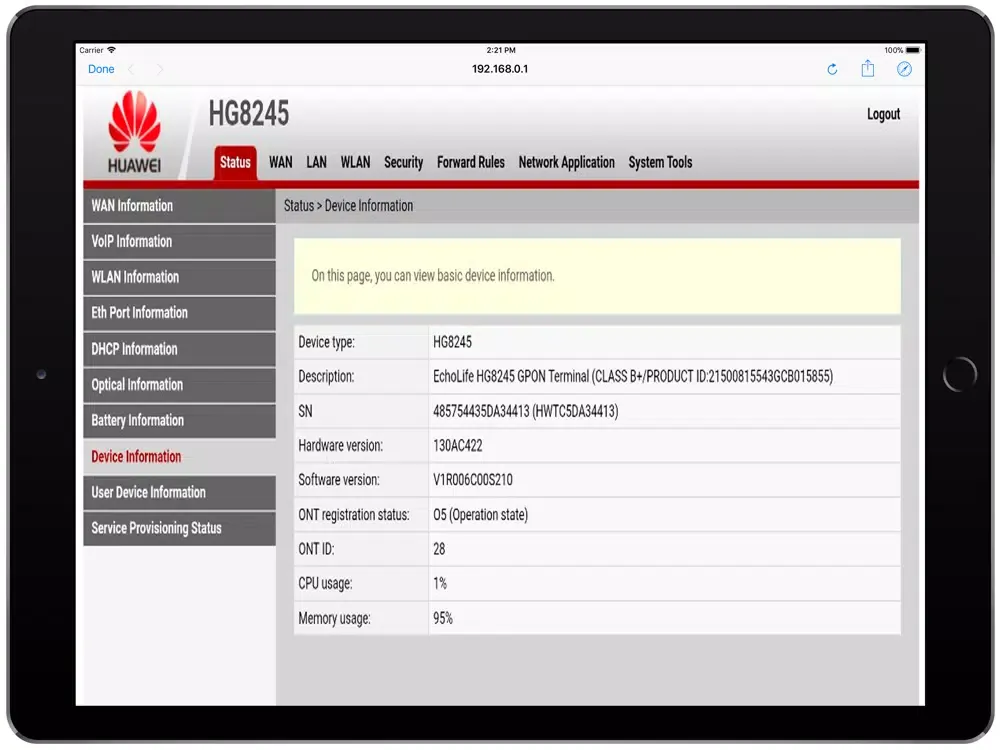This screenshot has height=750, width=1000.
Task: Select Device Information in sidebar
Action: [x=179, y=457]
